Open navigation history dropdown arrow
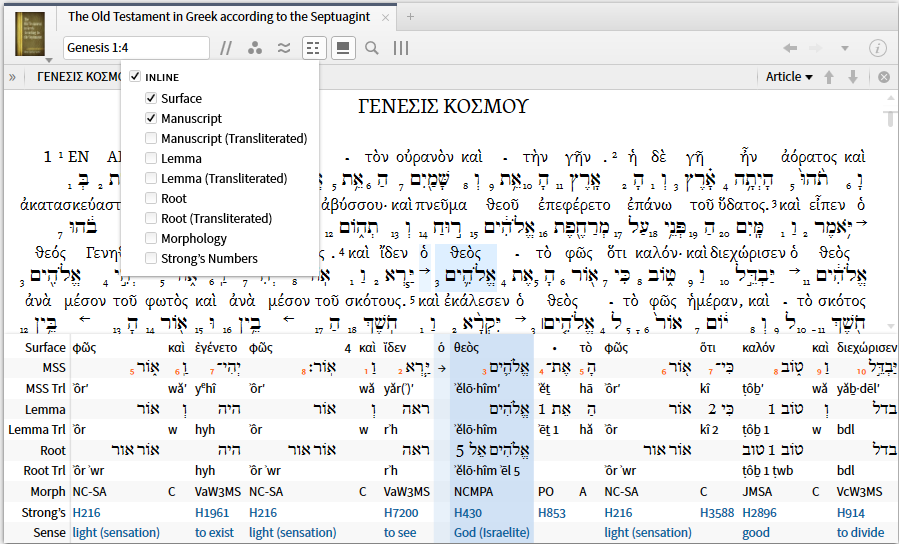The height and width of the screenshot is (544, 899). tap(845, 48)
